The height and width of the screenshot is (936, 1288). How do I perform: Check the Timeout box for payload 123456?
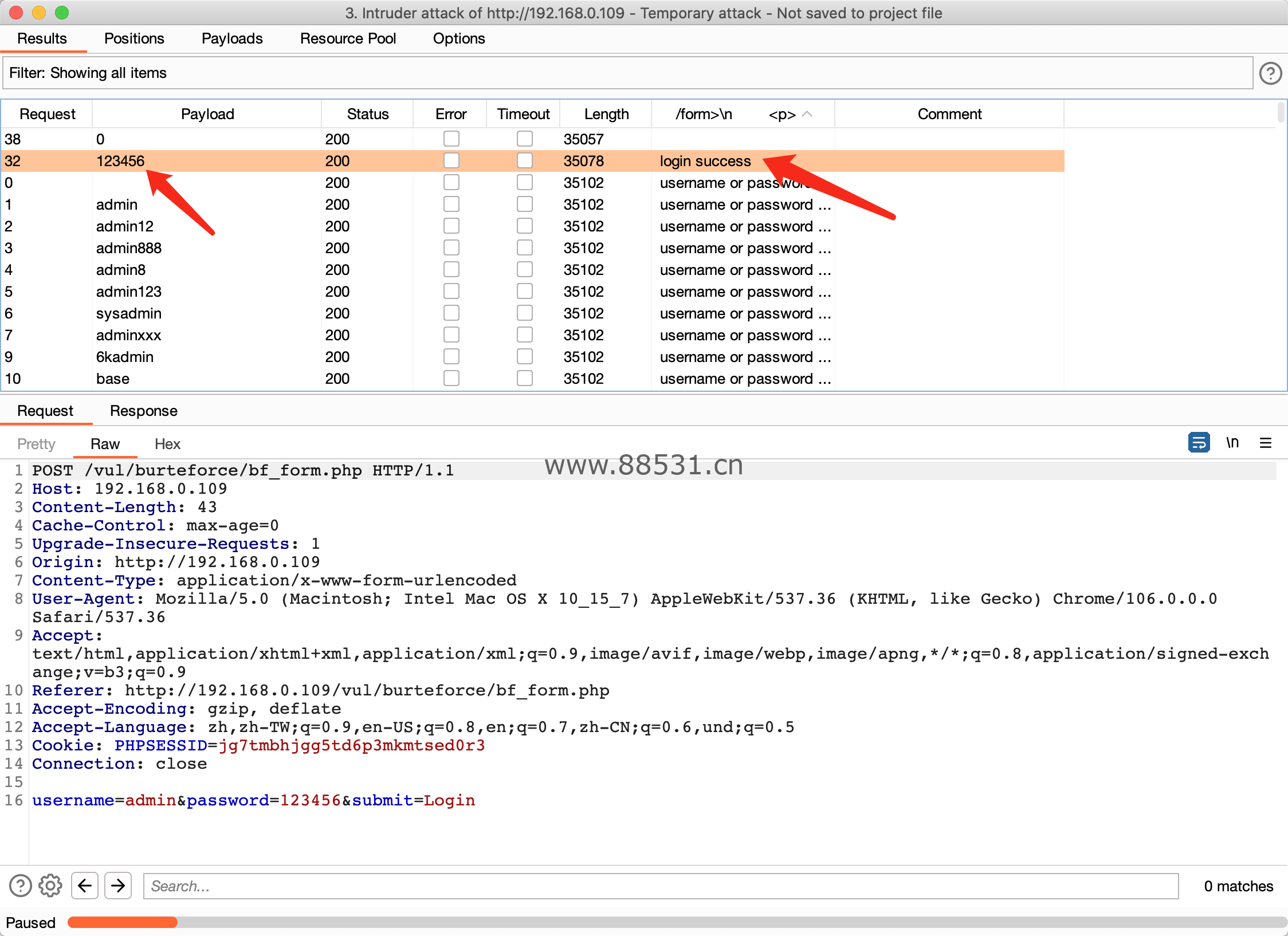tap(524, 160)
